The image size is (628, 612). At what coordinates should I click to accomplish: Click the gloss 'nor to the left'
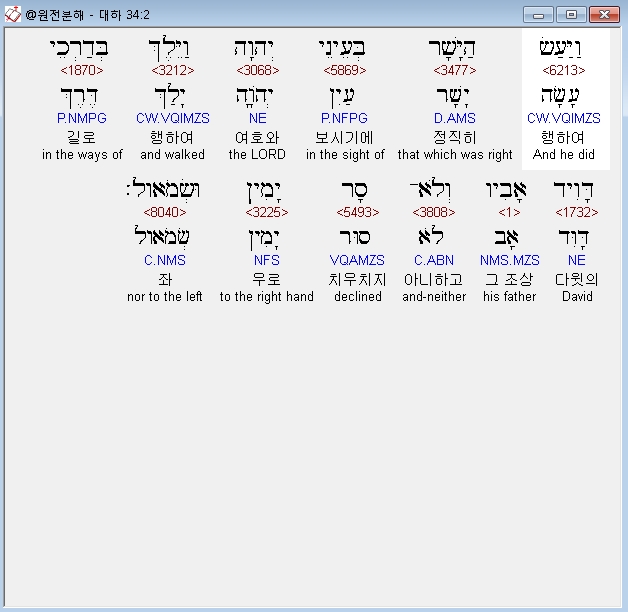(x=165, y=296)
